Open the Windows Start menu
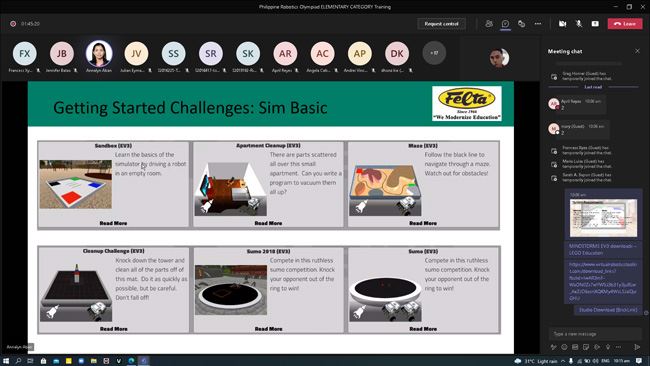This screenshot has width=650, height=366. click(6, 361)
